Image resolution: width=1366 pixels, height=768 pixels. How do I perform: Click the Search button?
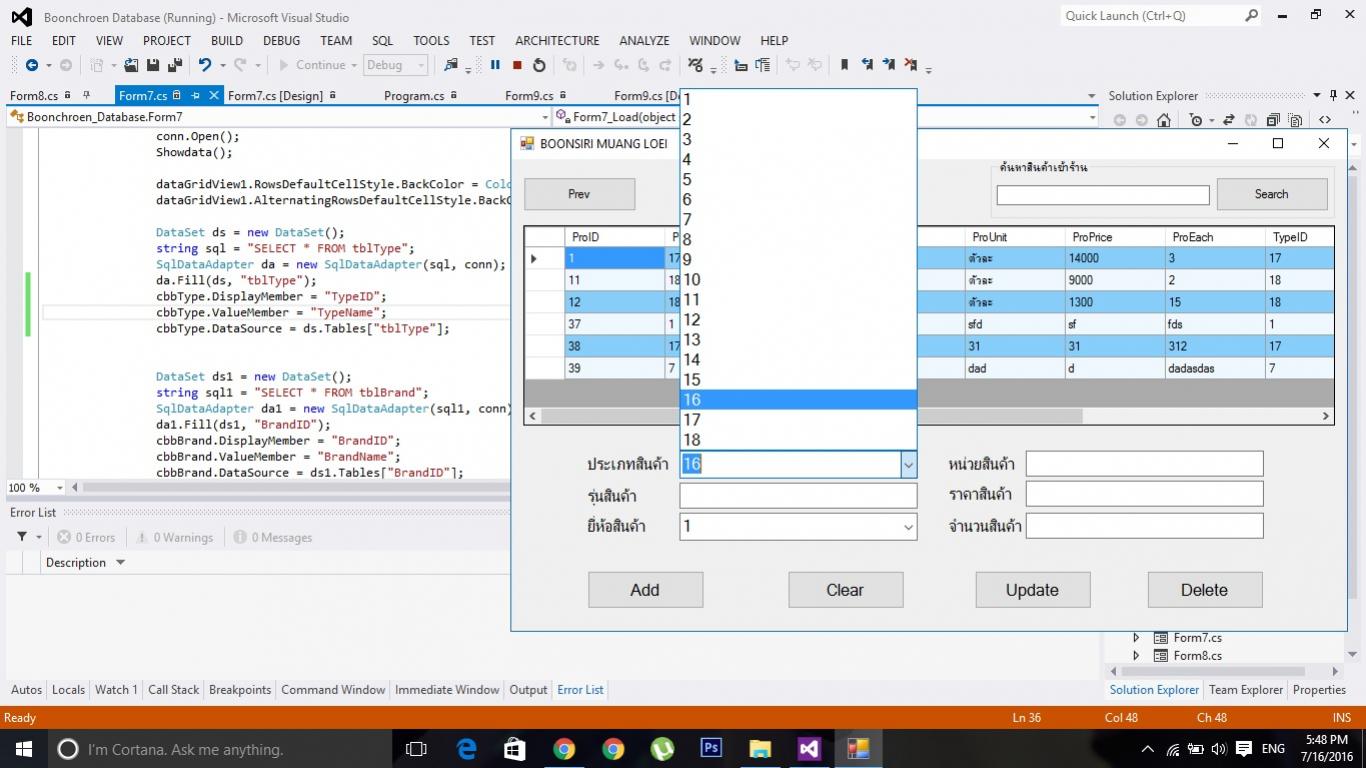(1272, 194)
